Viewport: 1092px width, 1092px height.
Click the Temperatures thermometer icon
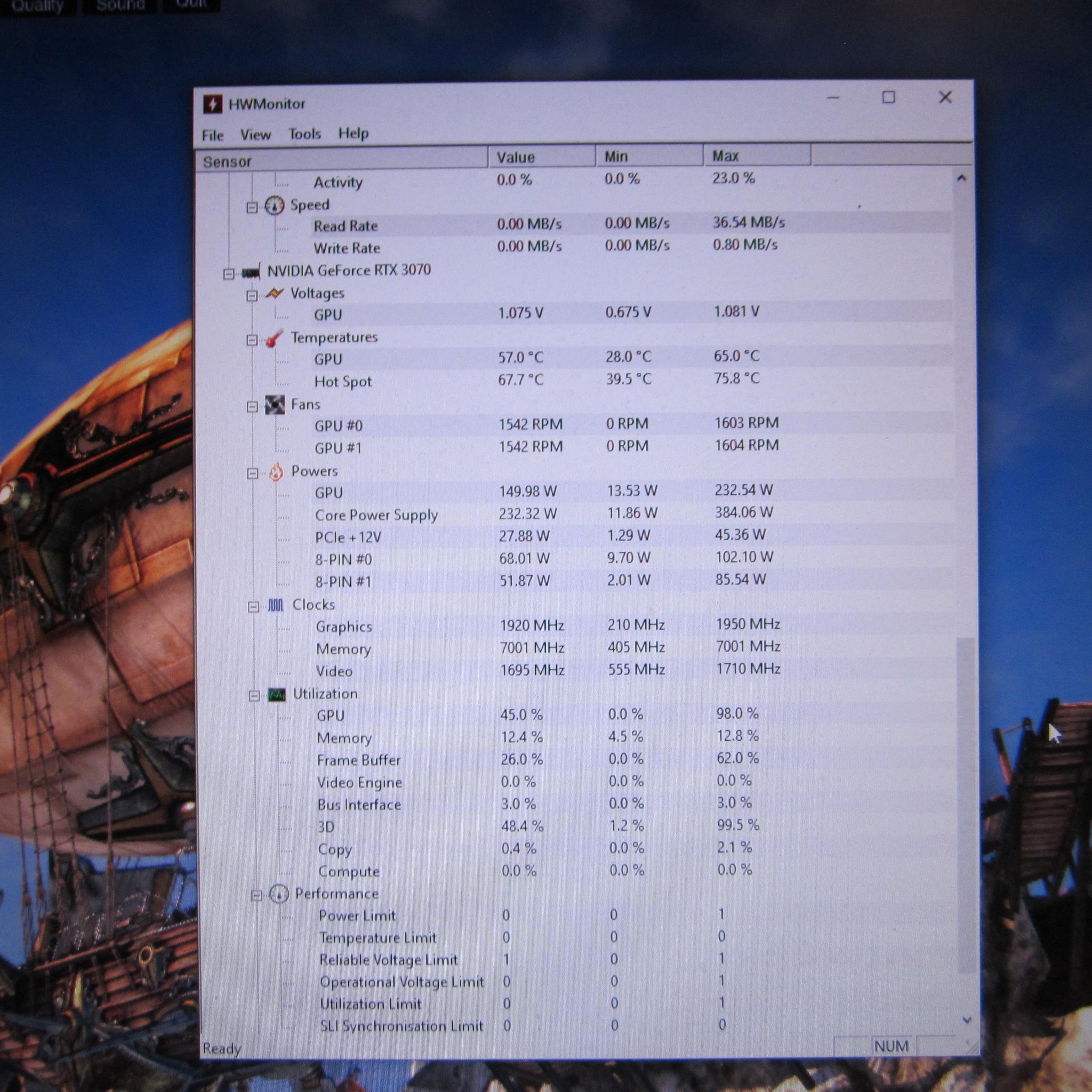pos(274,338)
